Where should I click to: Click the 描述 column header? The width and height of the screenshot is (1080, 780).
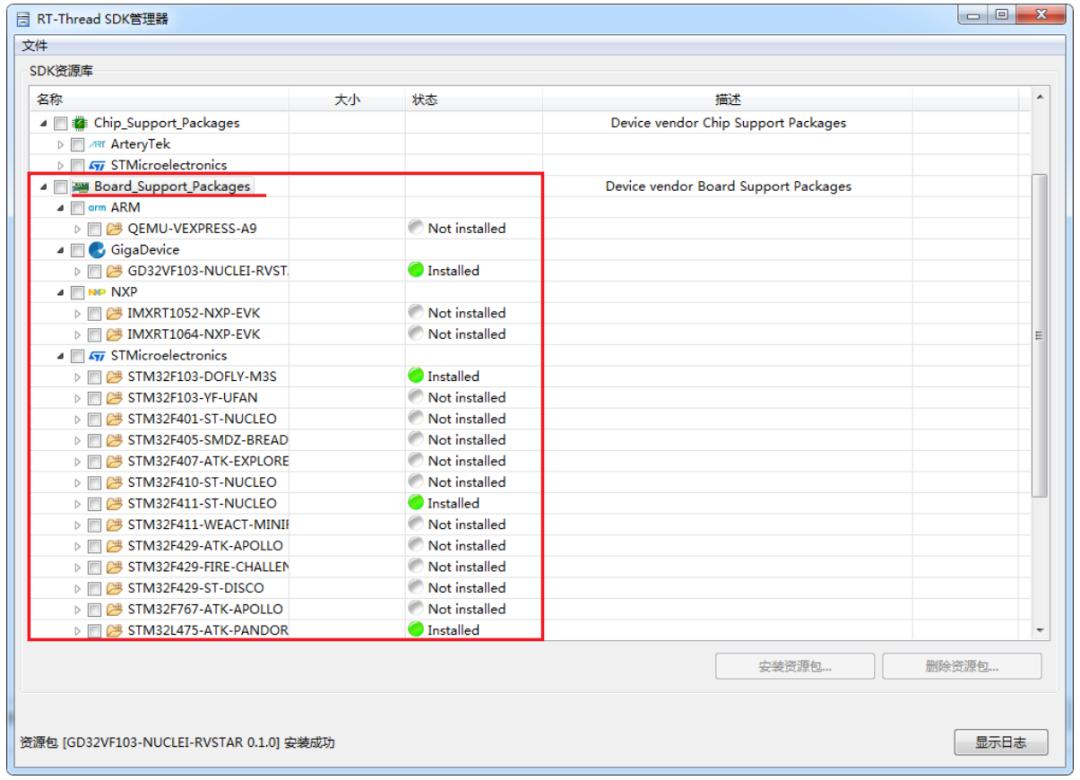pos(727,99)
